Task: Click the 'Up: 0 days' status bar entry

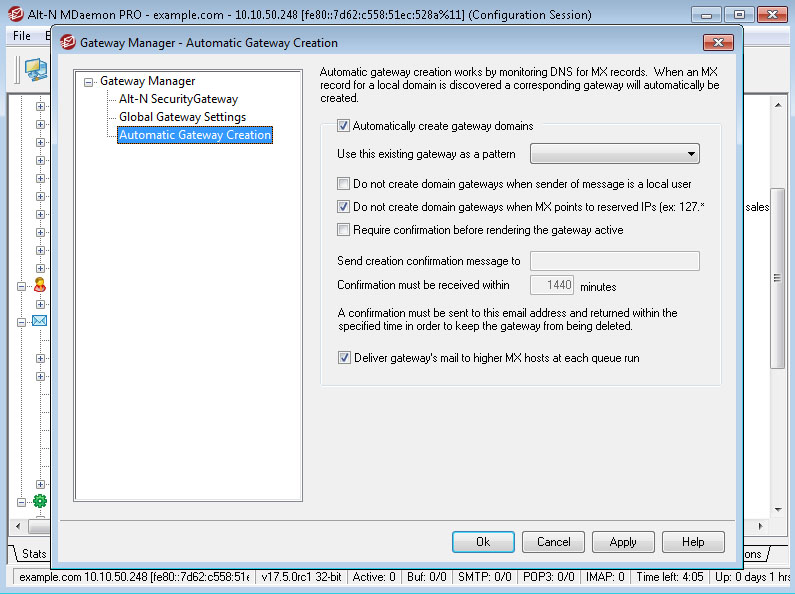Action: click(752, 577)
